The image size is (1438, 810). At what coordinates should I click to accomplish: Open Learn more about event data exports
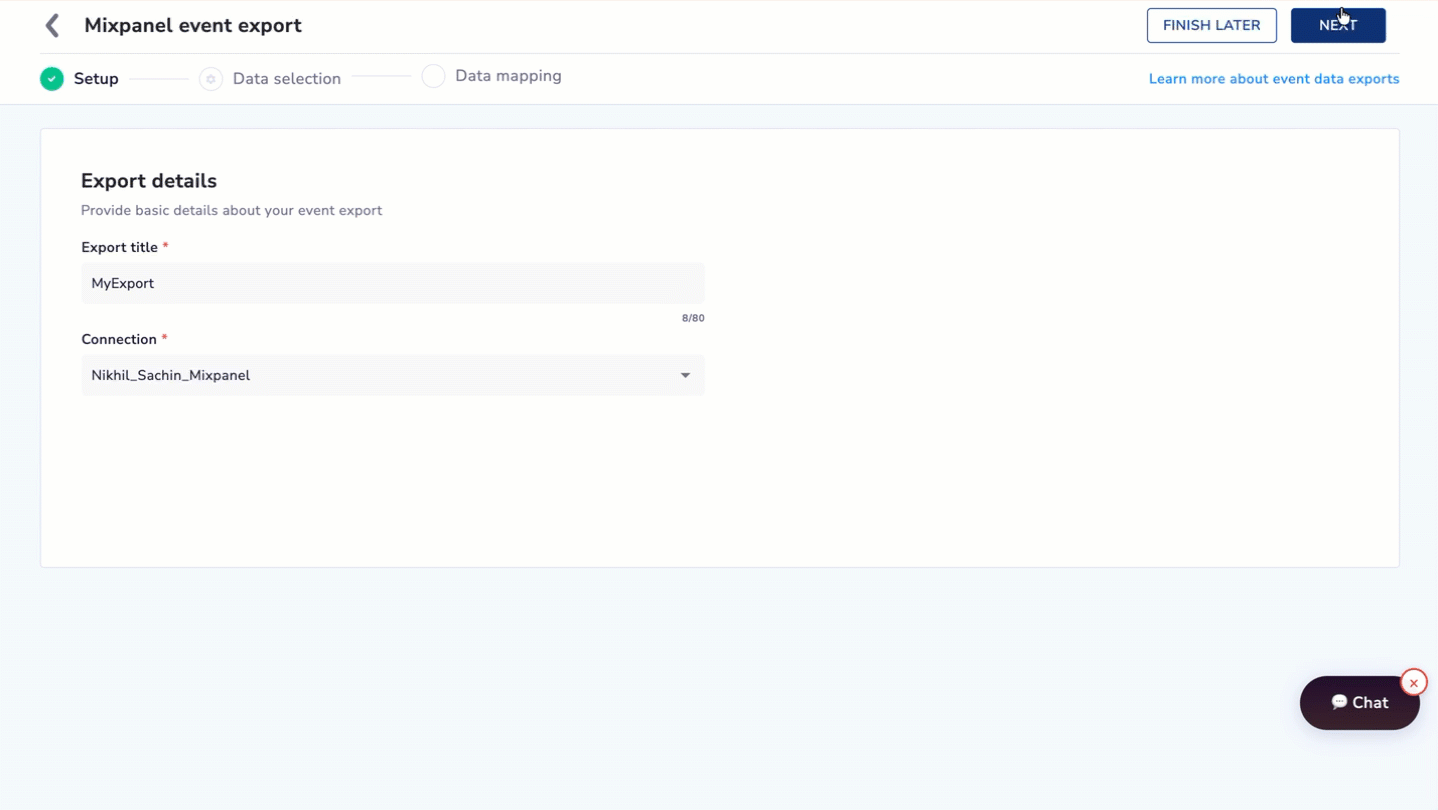1274,79
